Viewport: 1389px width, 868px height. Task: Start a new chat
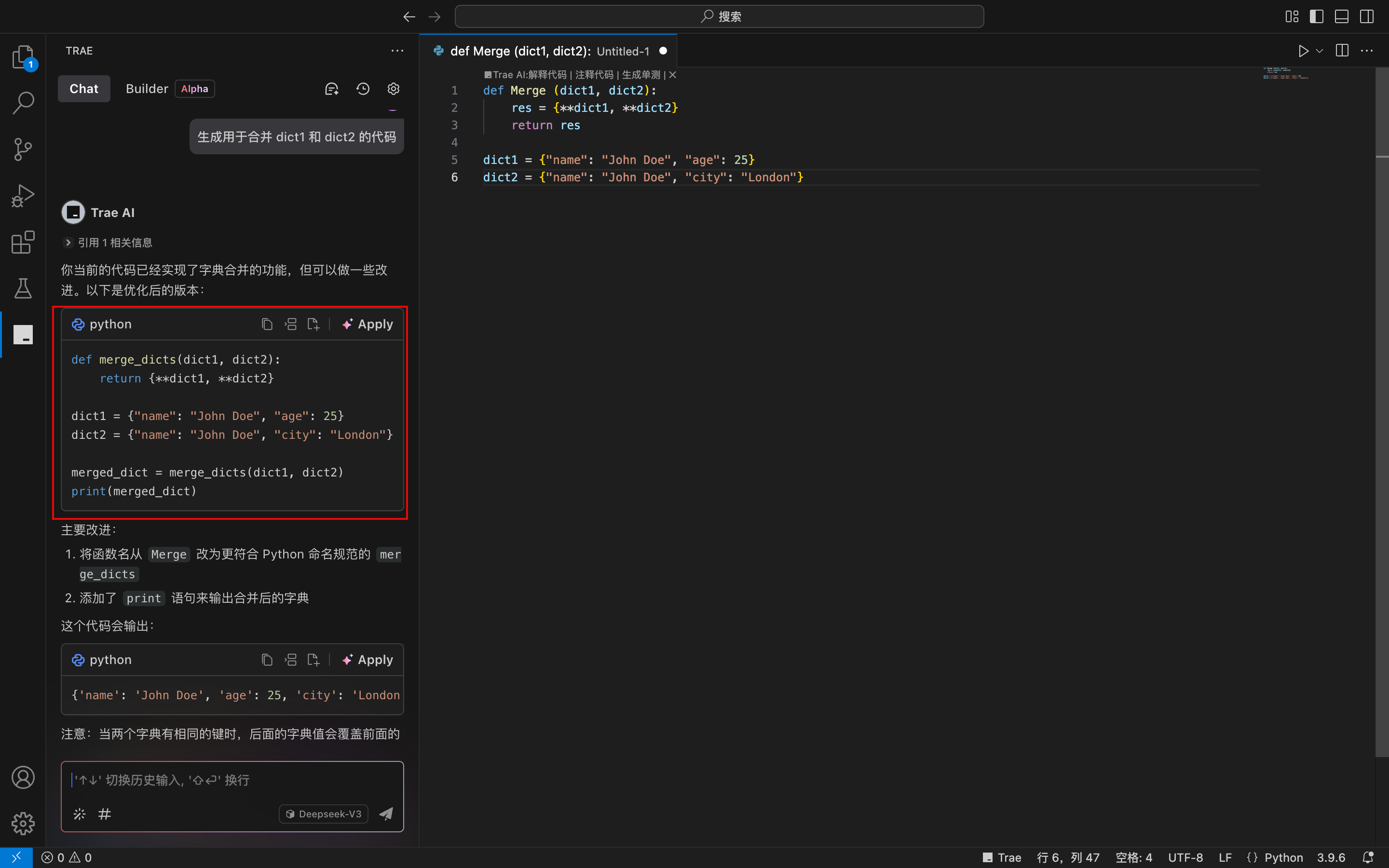tap(332, 89)
